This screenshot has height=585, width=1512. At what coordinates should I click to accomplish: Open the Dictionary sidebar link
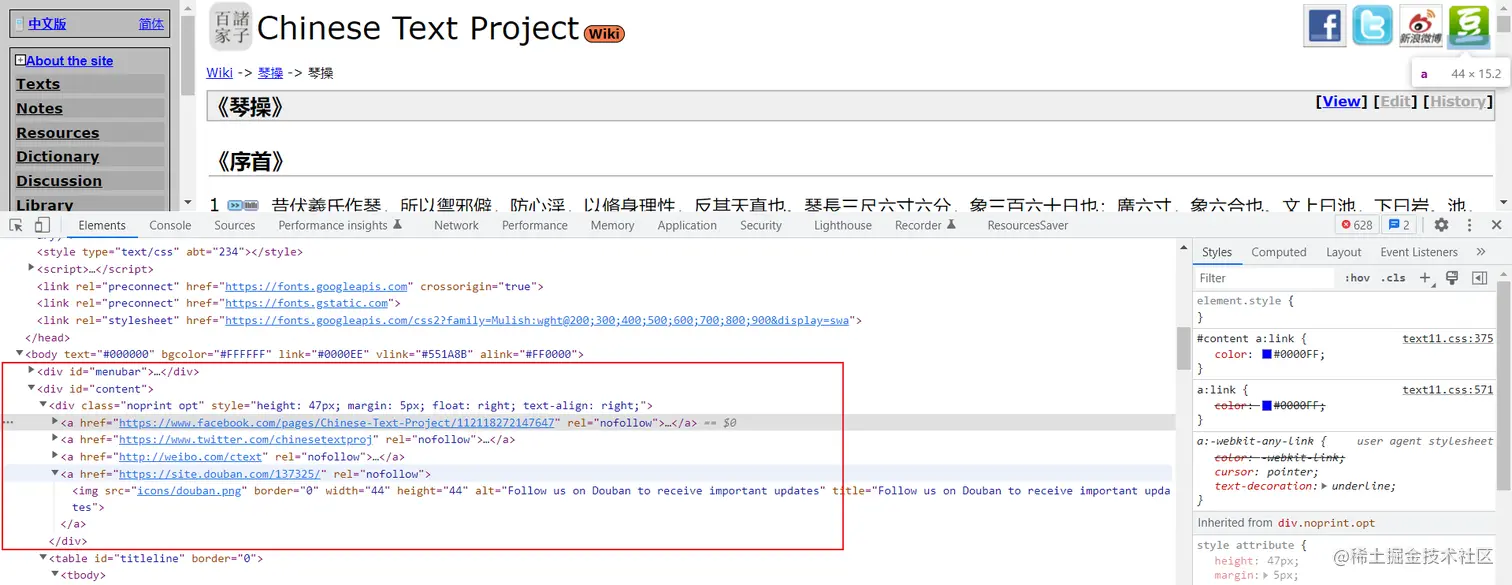[57, 156]
